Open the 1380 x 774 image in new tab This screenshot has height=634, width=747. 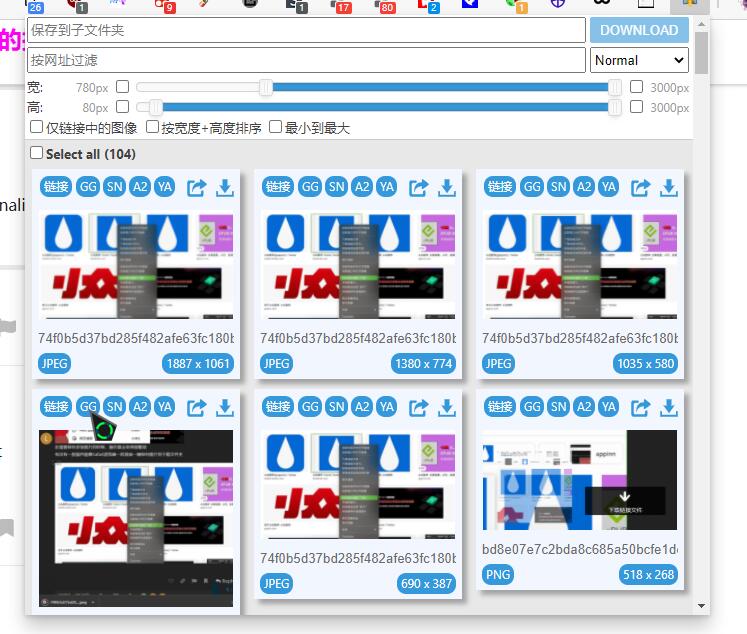pos(419,187)
